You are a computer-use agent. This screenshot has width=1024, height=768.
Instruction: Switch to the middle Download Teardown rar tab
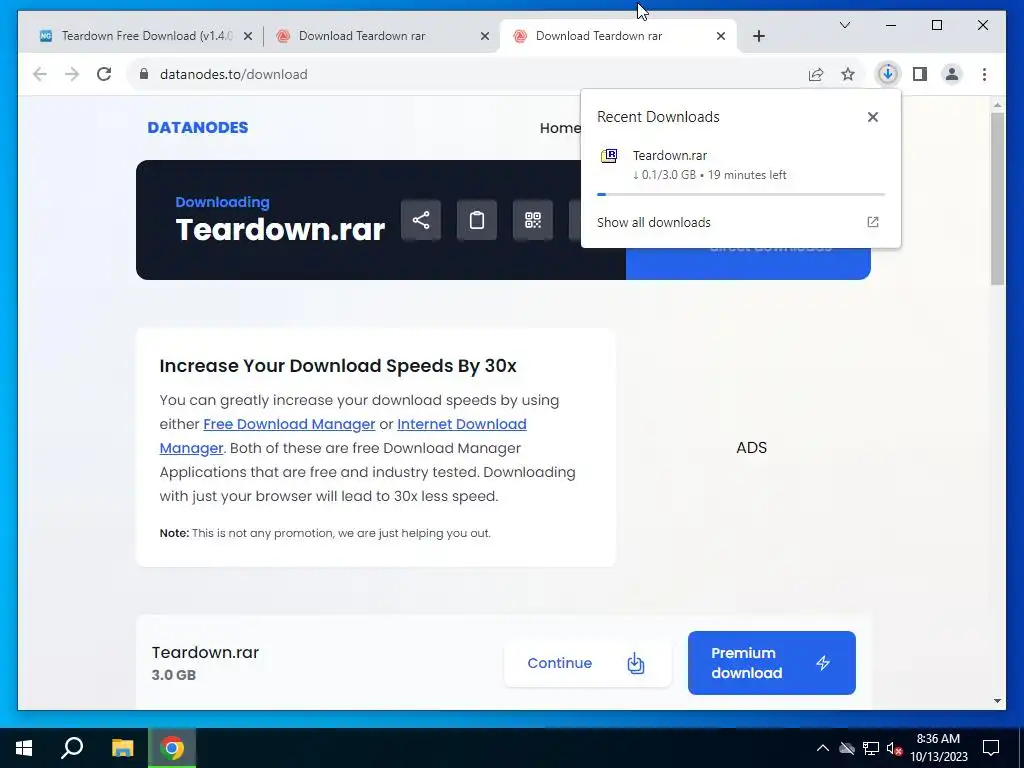(382, 36)
